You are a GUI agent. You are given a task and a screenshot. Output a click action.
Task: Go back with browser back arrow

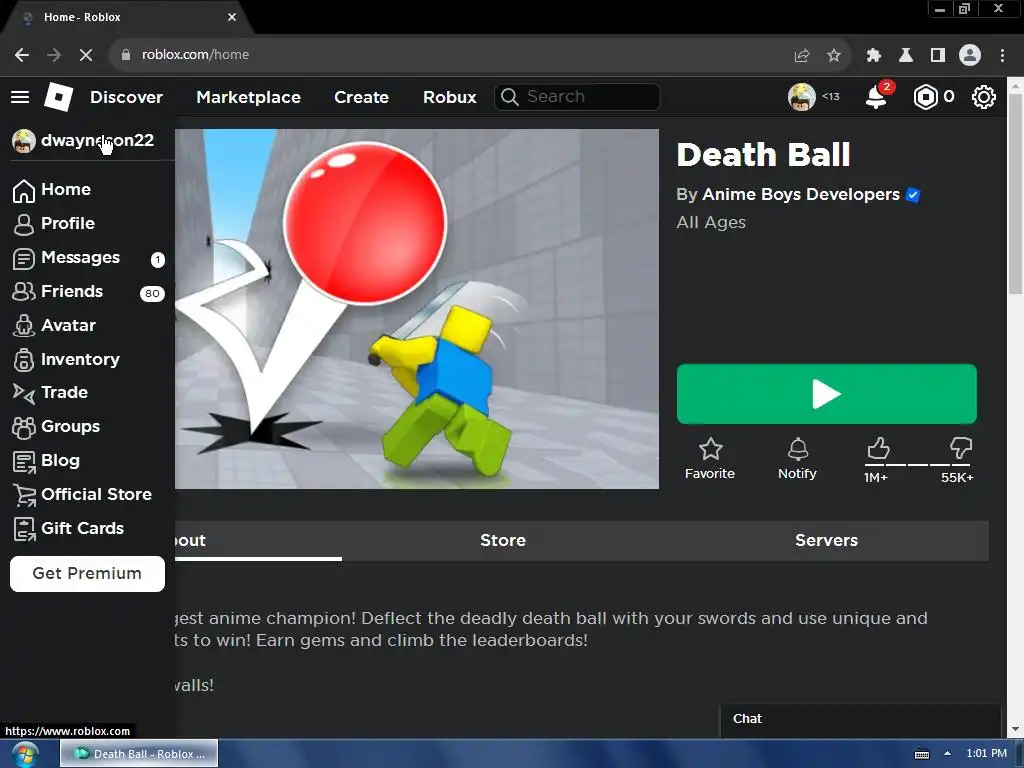[22, 55]
